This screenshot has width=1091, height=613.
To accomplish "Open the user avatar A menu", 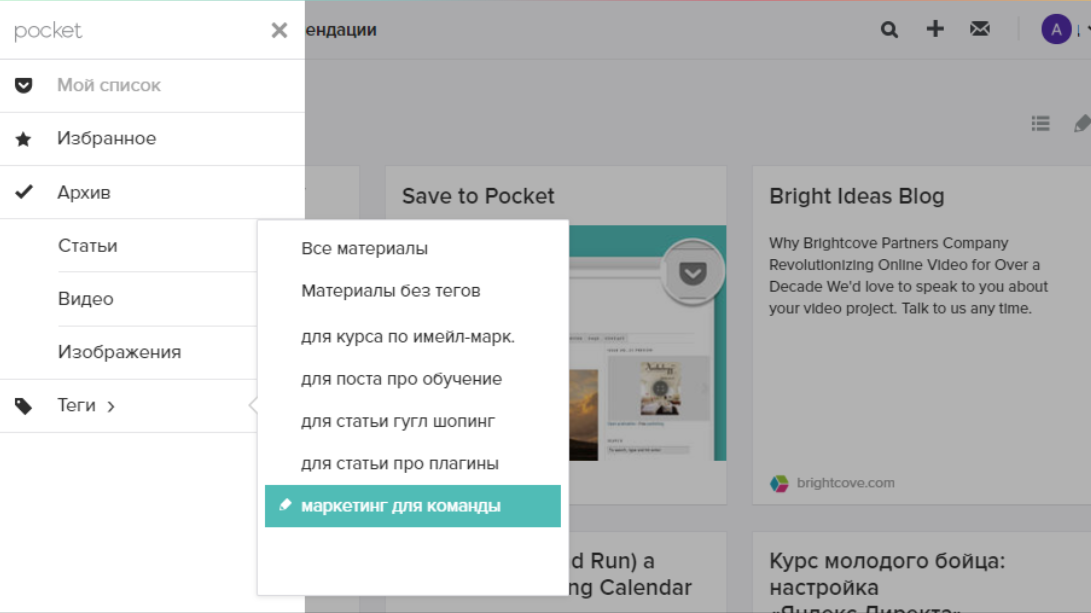I will point(1056,29).
